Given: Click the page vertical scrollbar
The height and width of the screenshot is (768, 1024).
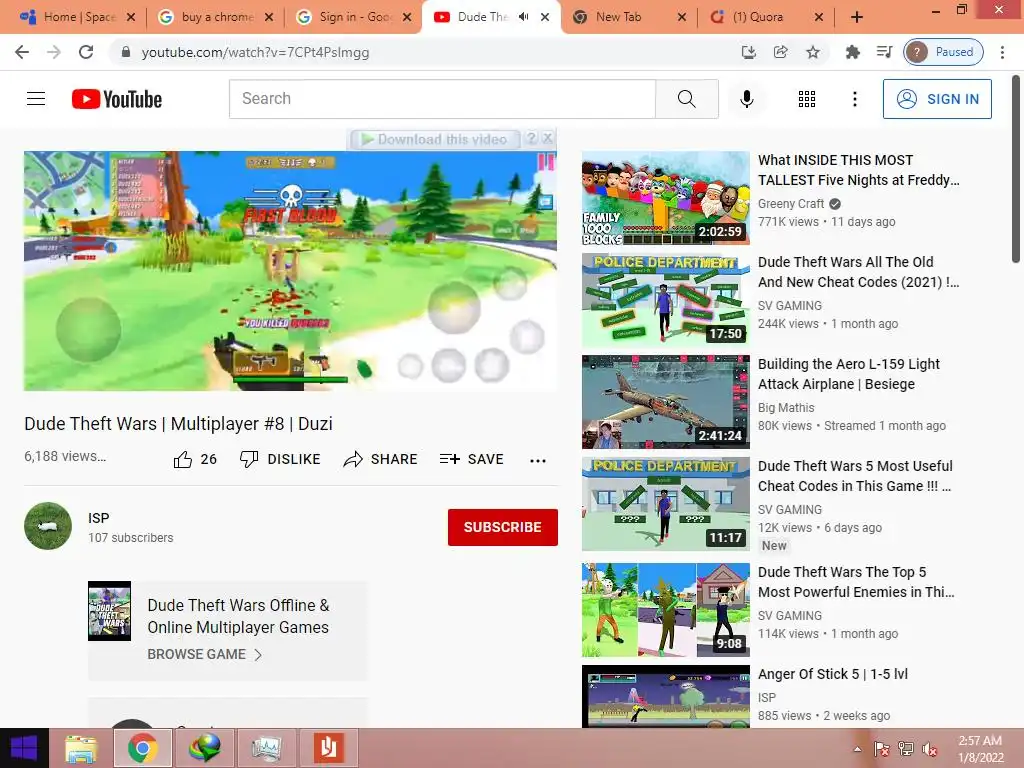Looking at the screenshot, I should click(x=1016, y=170).
